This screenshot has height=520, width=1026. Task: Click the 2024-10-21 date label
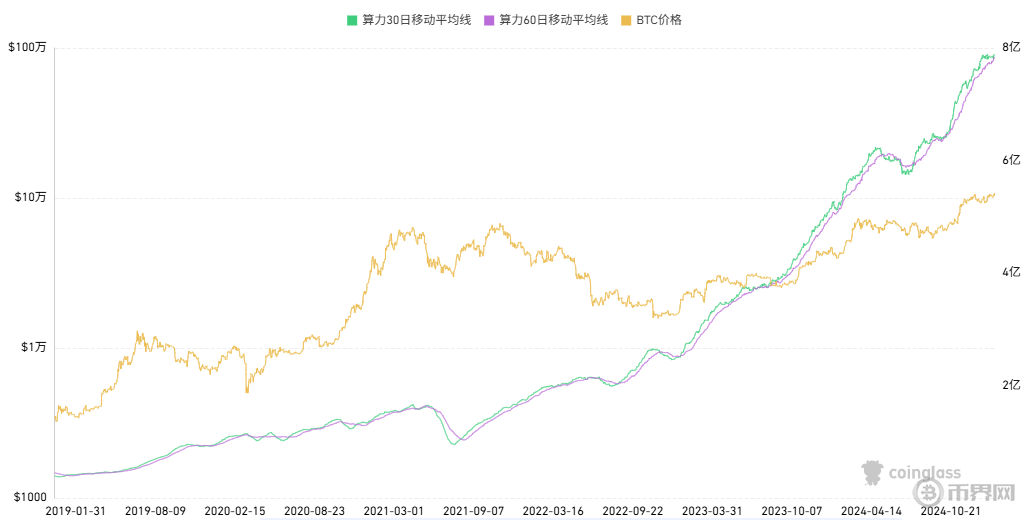(x=951, y=510)
